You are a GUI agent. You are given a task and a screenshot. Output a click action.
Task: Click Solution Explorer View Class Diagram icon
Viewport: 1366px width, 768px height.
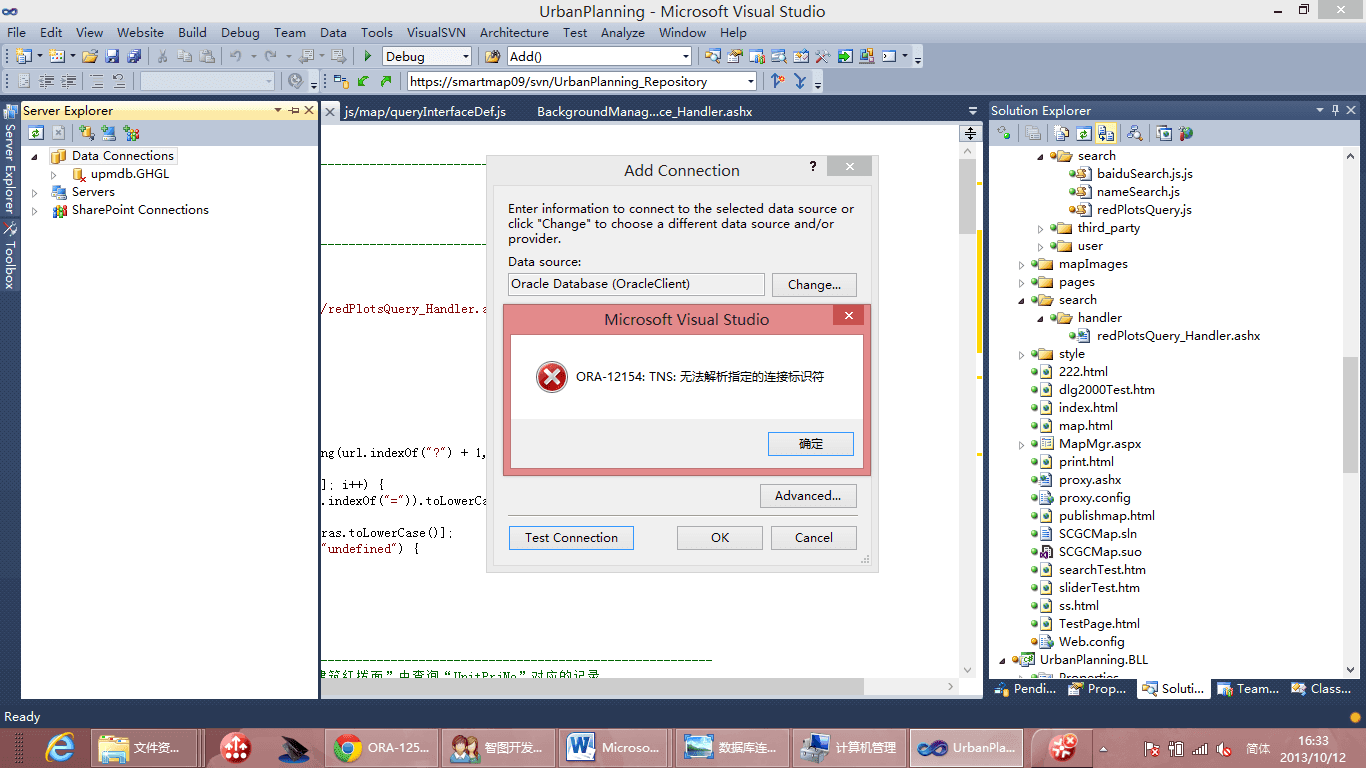[1134, 133]
